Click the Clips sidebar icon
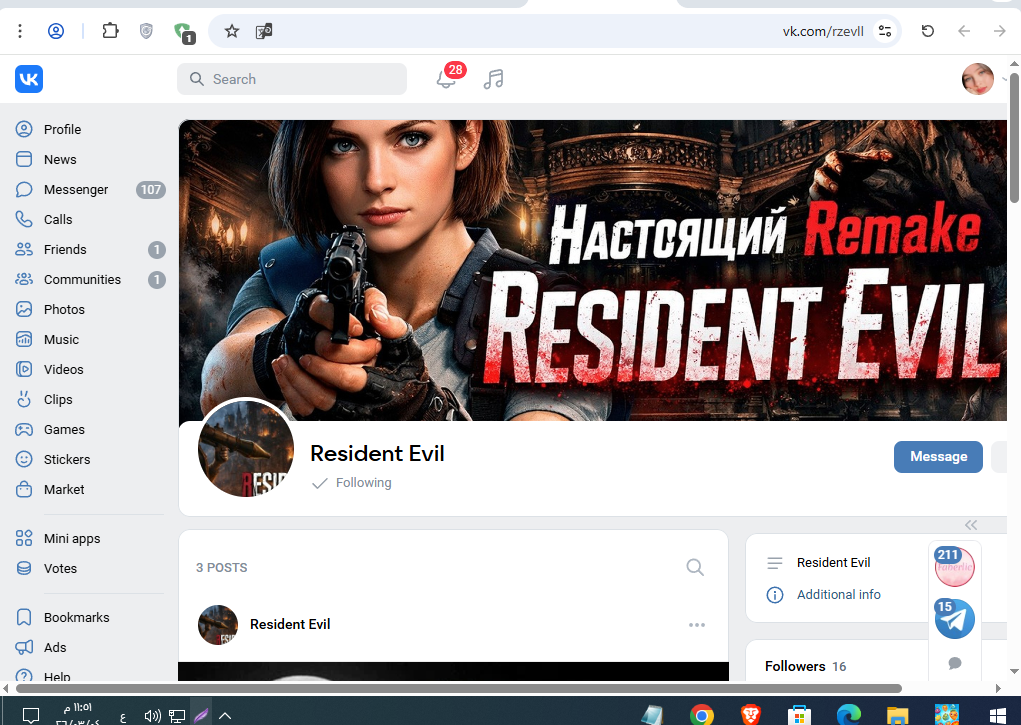This screenshot has height=725, width=1021. click(x=24, y=399)
